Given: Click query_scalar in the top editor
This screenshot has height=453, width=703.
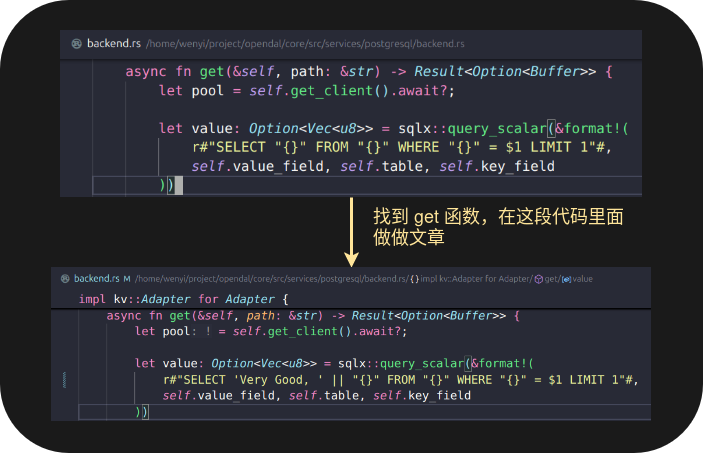Looking at the screenshot, I should point(496,129).
